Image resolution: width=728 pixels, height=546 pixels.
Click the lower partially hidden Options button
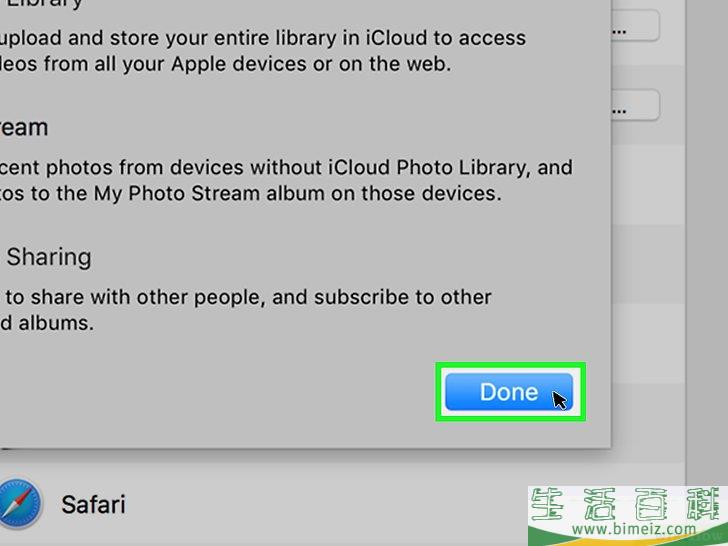(635, 105)
